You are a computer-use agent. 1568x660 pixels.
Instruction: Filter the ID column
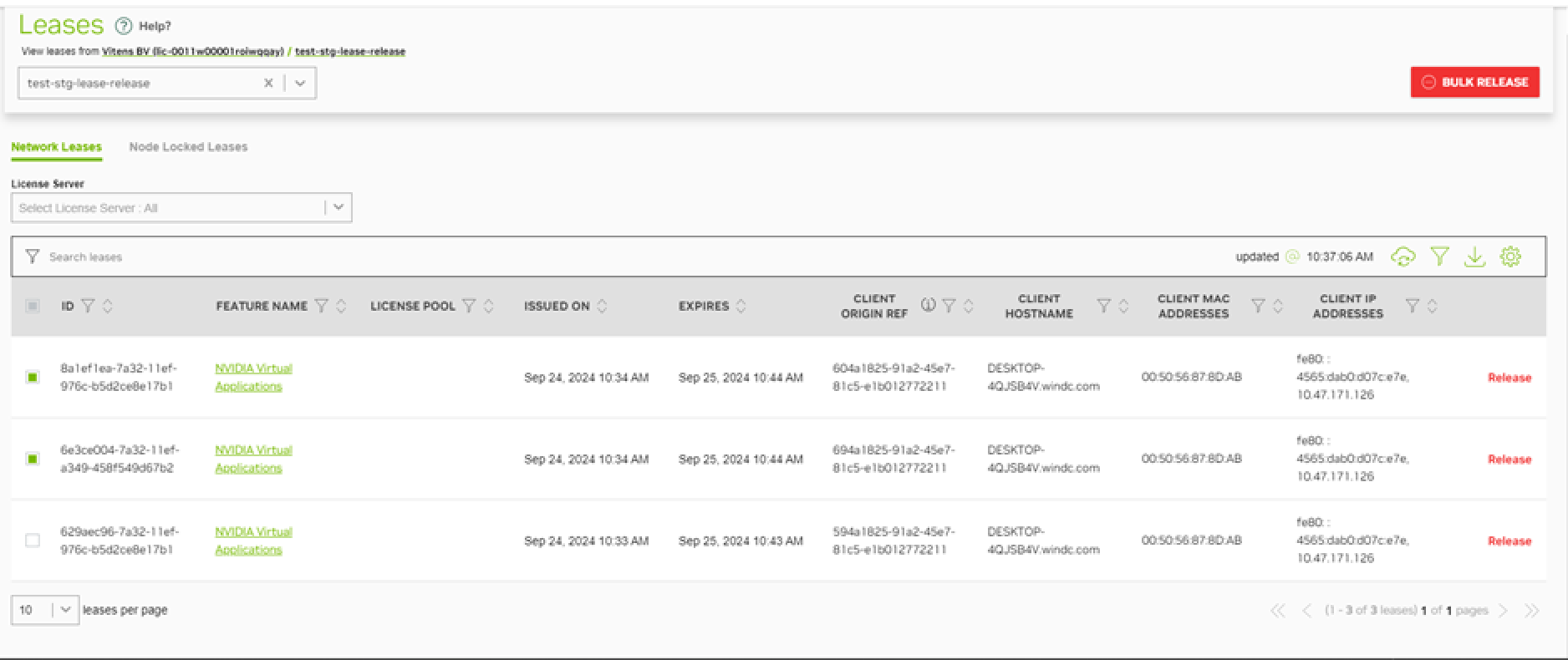tap(88, 306)
